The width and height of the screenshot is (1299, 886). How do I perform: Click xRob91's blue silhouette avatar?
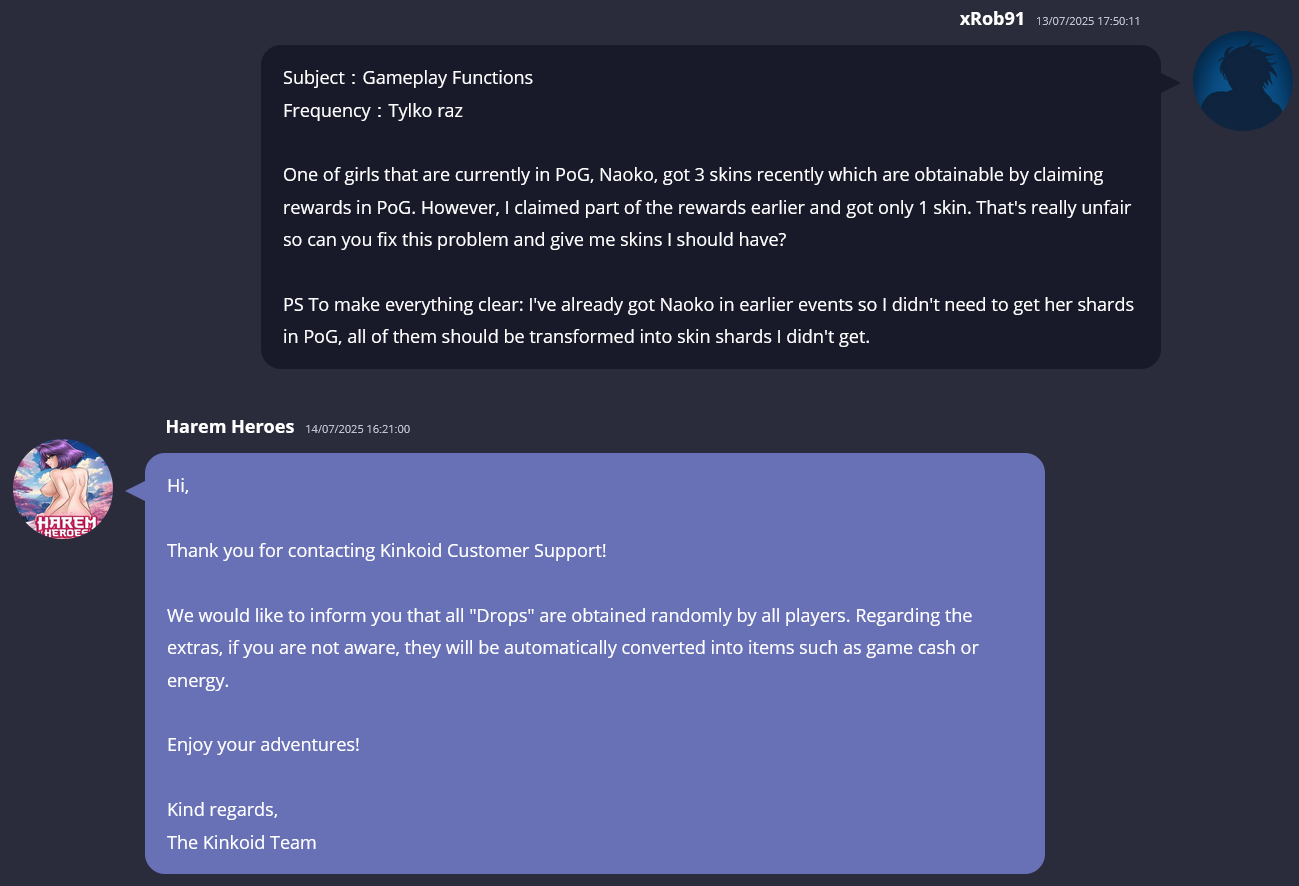(1243, 81)
